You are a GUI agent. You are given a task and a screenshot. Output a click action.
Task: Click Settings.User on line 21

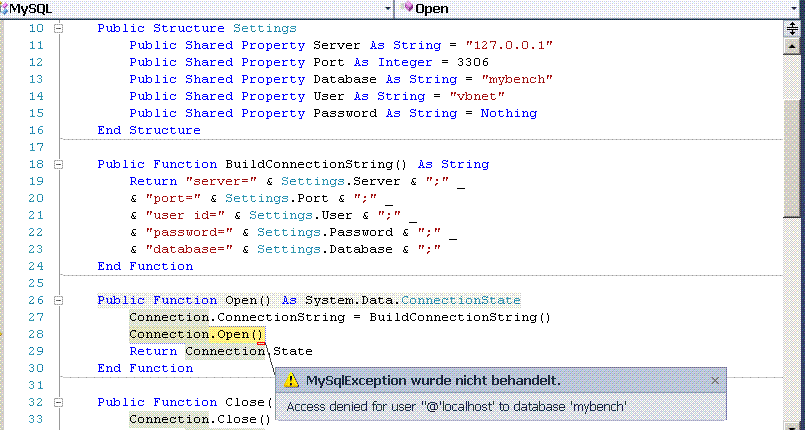300,215
